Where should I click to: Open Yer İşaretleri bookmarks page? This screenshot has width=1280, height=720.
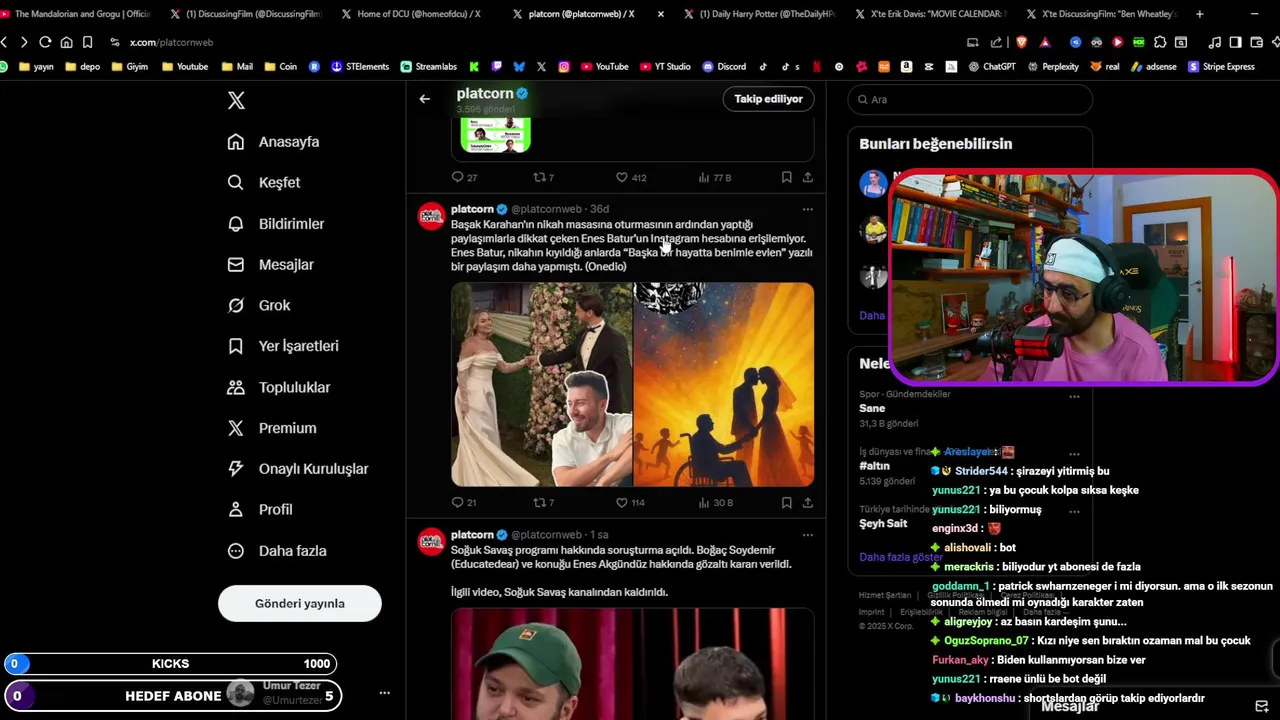pyautogui.click(x=283, y=346)
